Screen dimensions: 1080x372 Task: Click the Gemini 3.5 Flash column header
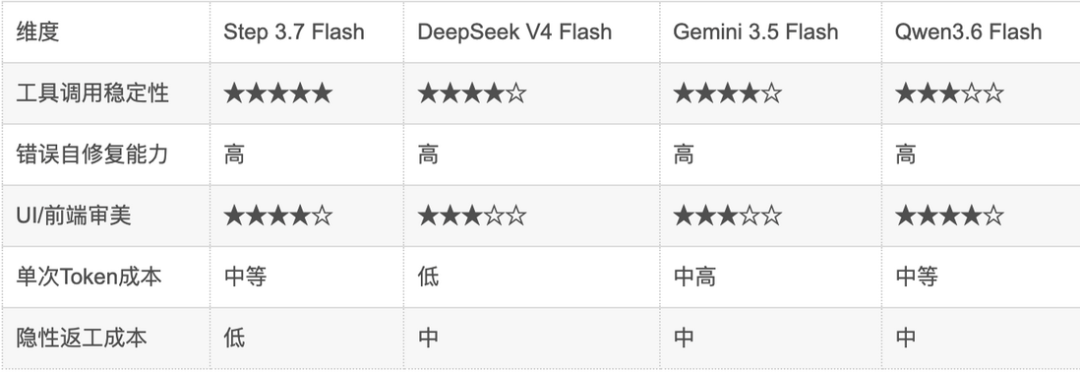pyautogui.click(x=756, y=32)
